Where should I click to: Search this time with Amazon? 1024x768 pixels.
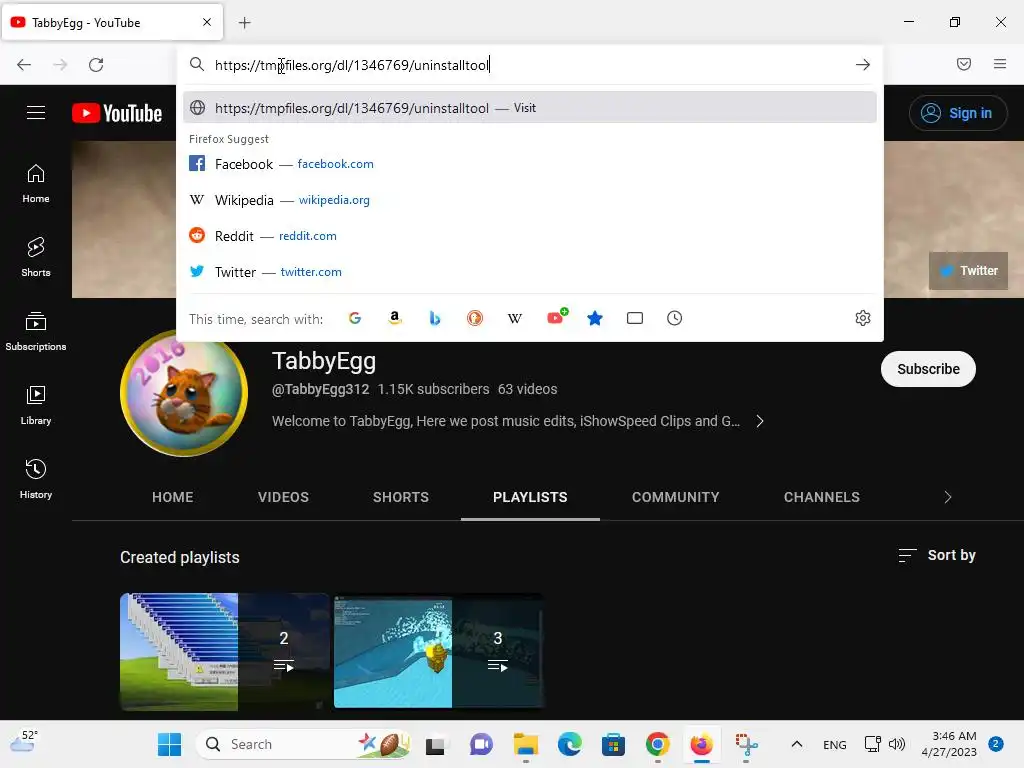[x=394, y=318]
